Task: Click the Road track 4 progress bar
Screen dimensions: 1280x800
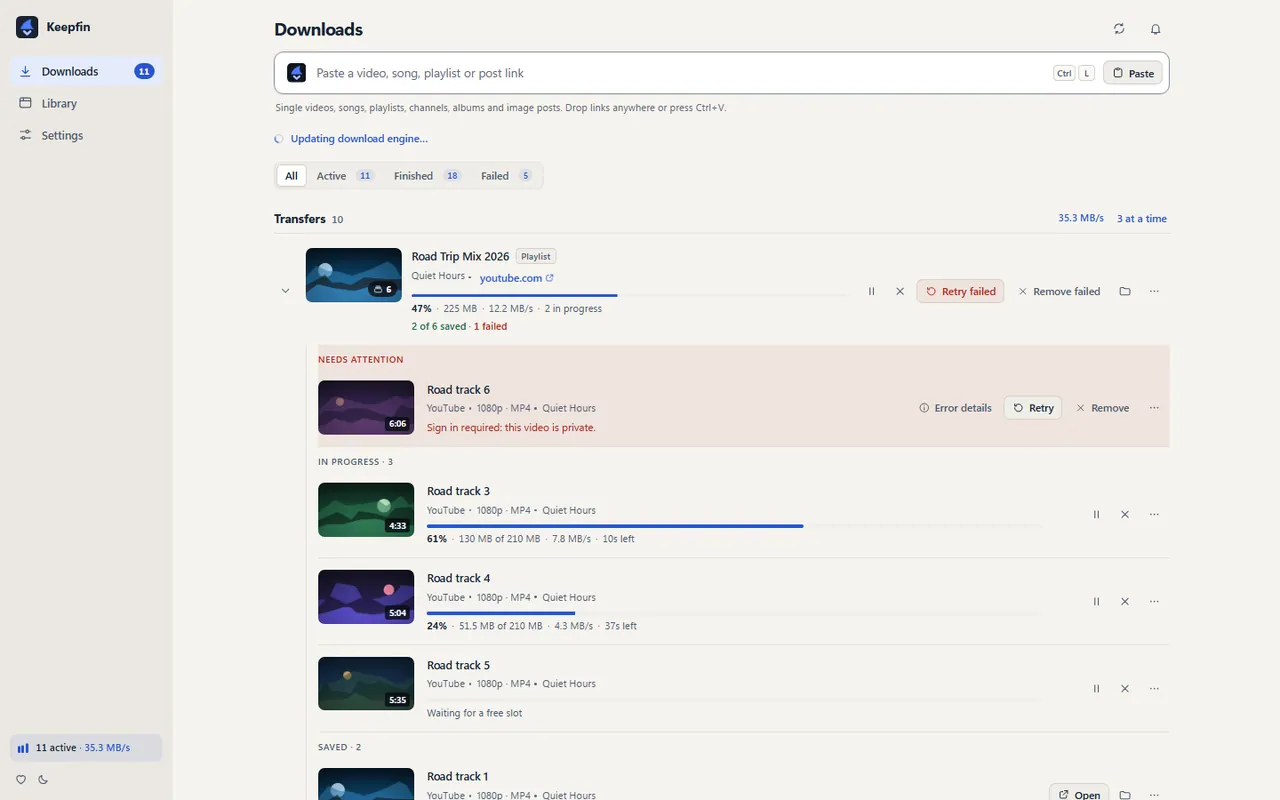Action: pos(734,612)
